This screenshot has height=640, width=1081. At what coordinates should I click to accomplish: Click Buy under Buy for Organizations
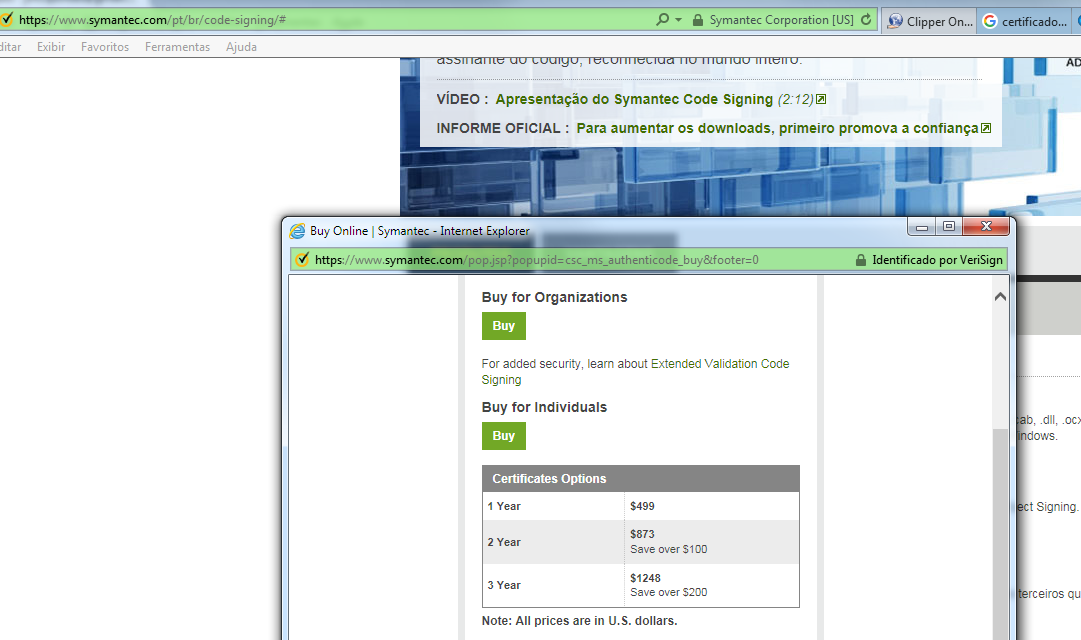503,326
